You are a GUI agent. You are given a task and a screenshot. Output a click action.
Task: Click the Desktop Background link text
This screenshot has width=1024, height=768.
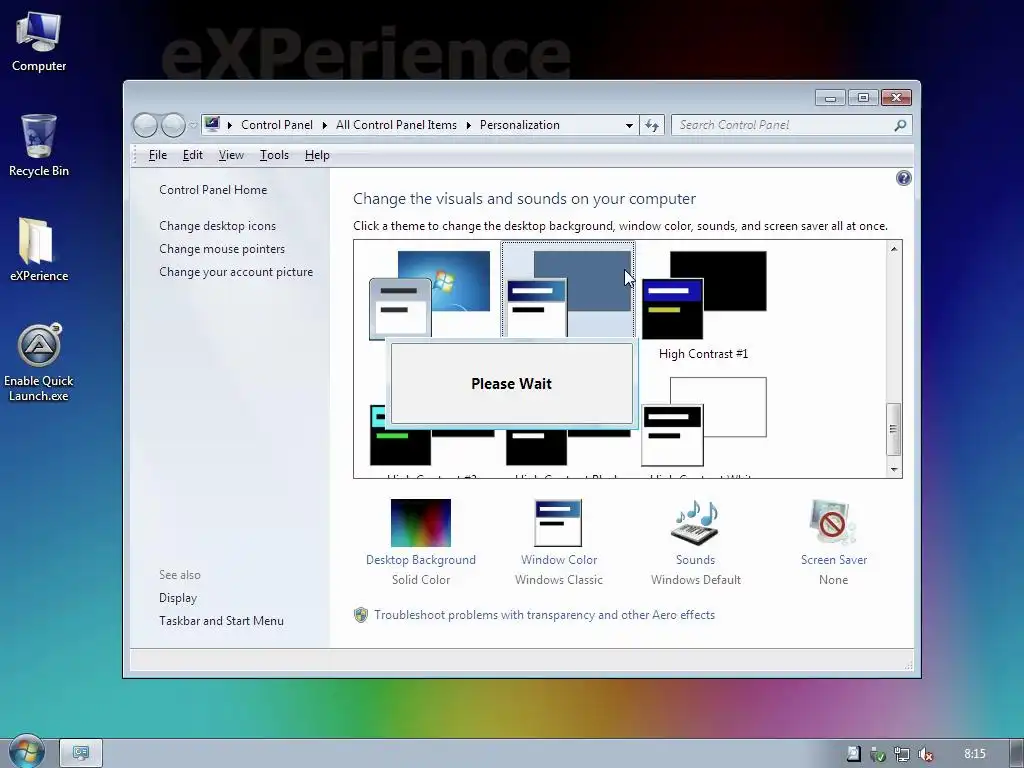[421, 560]
